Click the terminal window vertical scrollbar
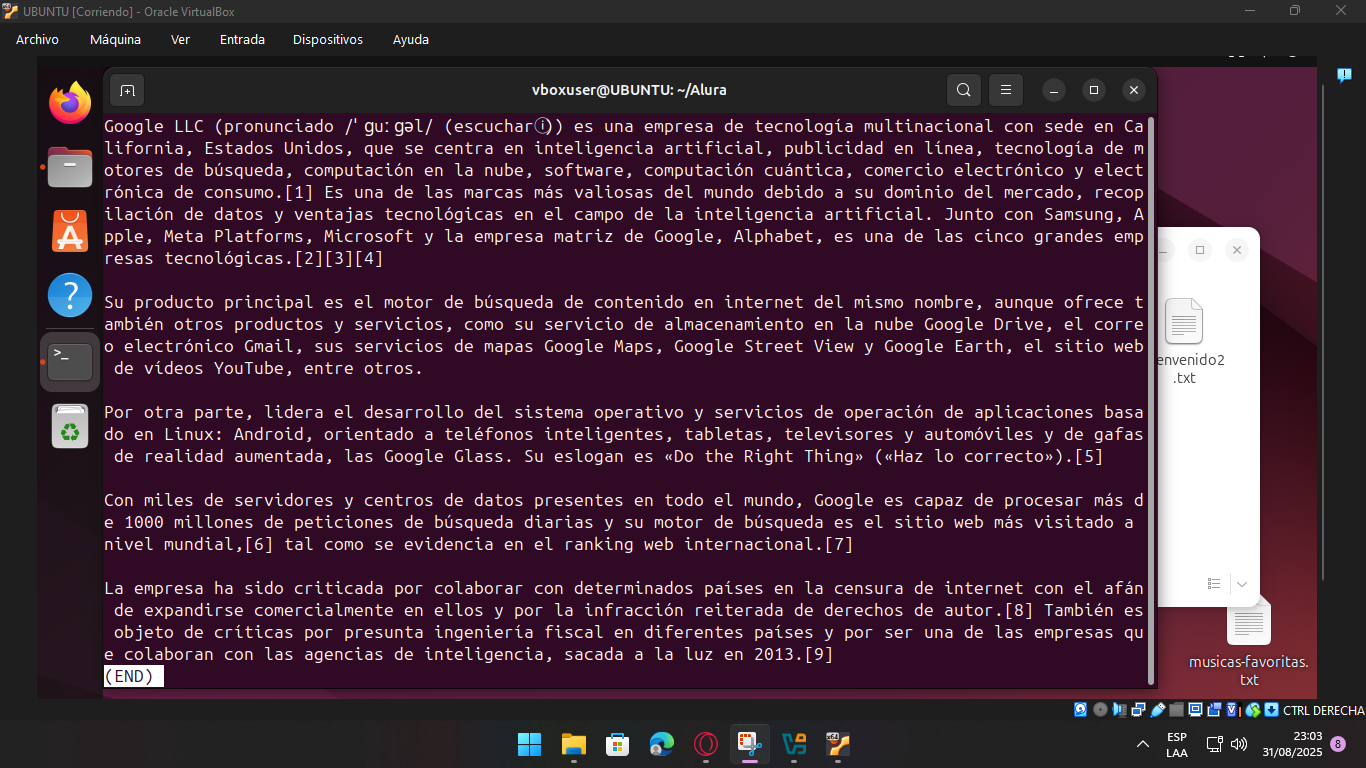 (1150, 400)
